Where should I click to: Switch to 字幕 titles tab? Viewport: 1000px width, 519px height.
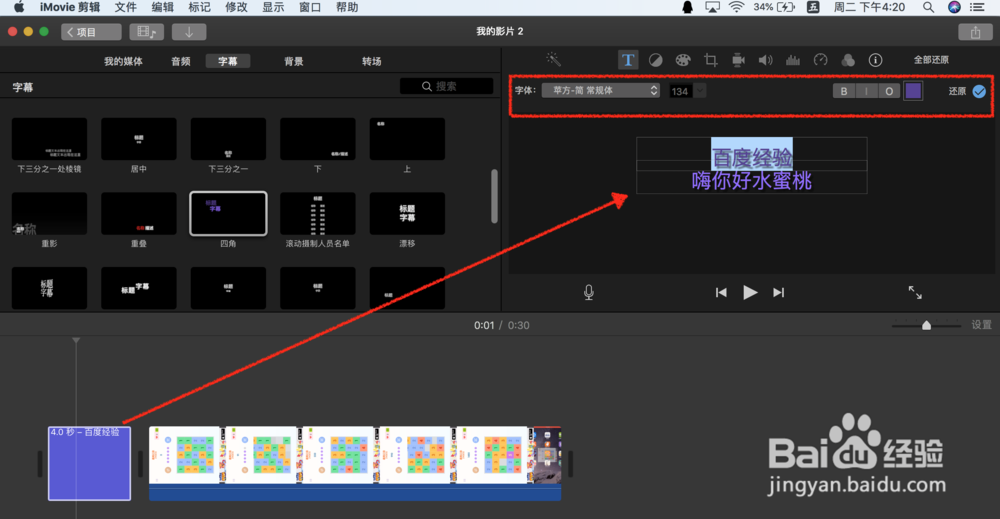pos(228,61)
